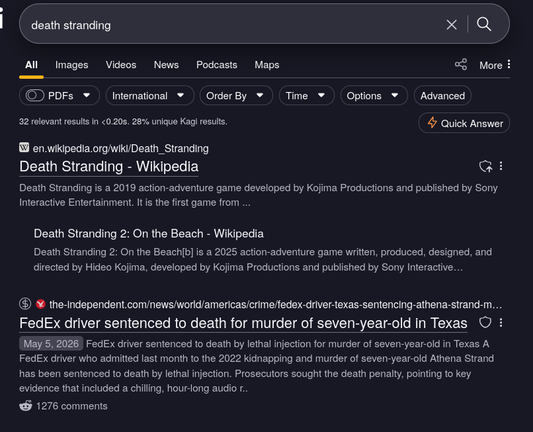The image size is (533, 432).
Task: Open the Podcasts tab
Action: point(217,65)
